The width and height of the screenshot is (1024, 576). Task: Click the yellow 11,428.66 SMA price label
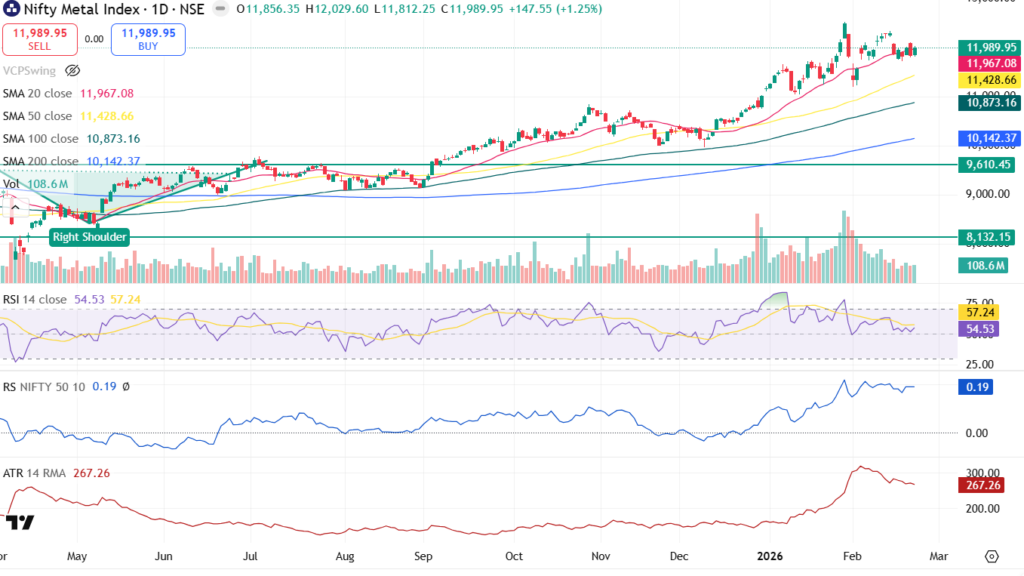989,80
